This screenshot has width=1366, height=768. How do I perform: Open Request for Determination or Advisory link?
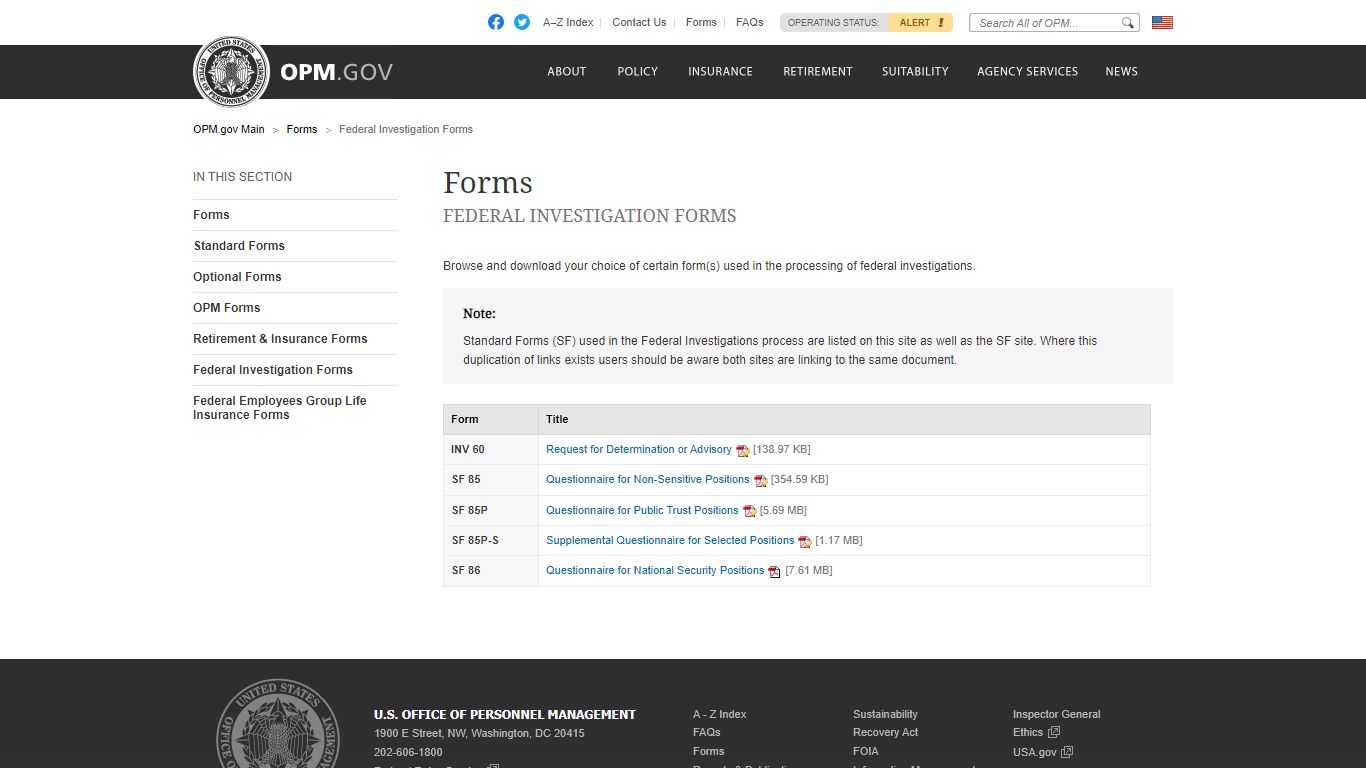click(638, 450)
